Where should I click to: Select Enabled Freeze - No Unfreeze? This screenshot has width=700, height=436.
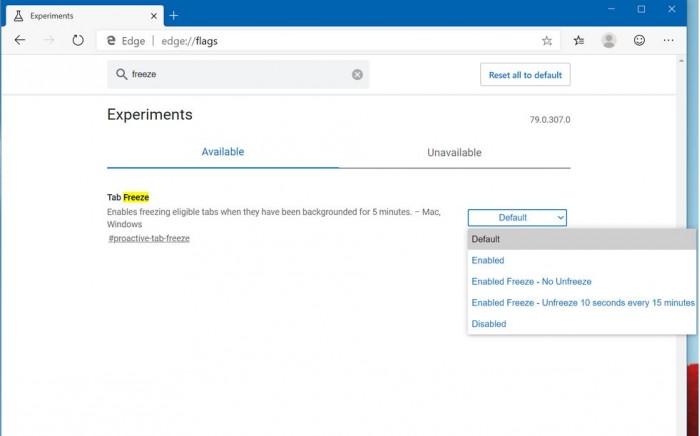[x=581, y=282]
